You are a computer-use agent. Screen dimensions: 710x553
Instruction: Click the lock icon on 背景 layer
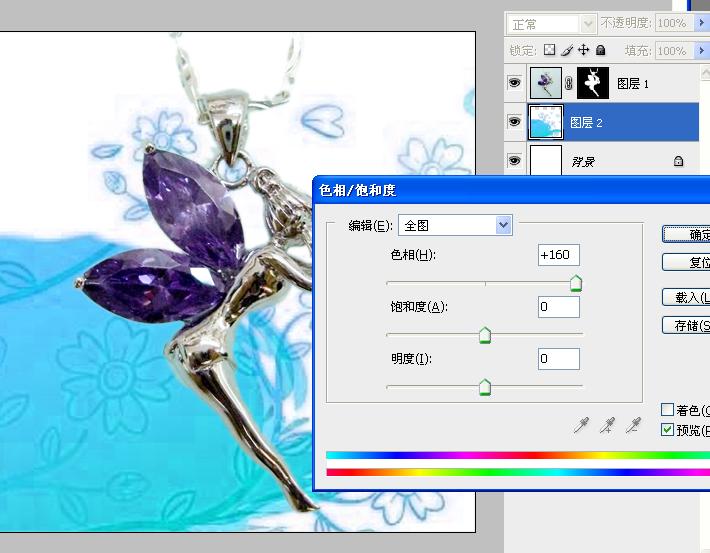point(678,161)
